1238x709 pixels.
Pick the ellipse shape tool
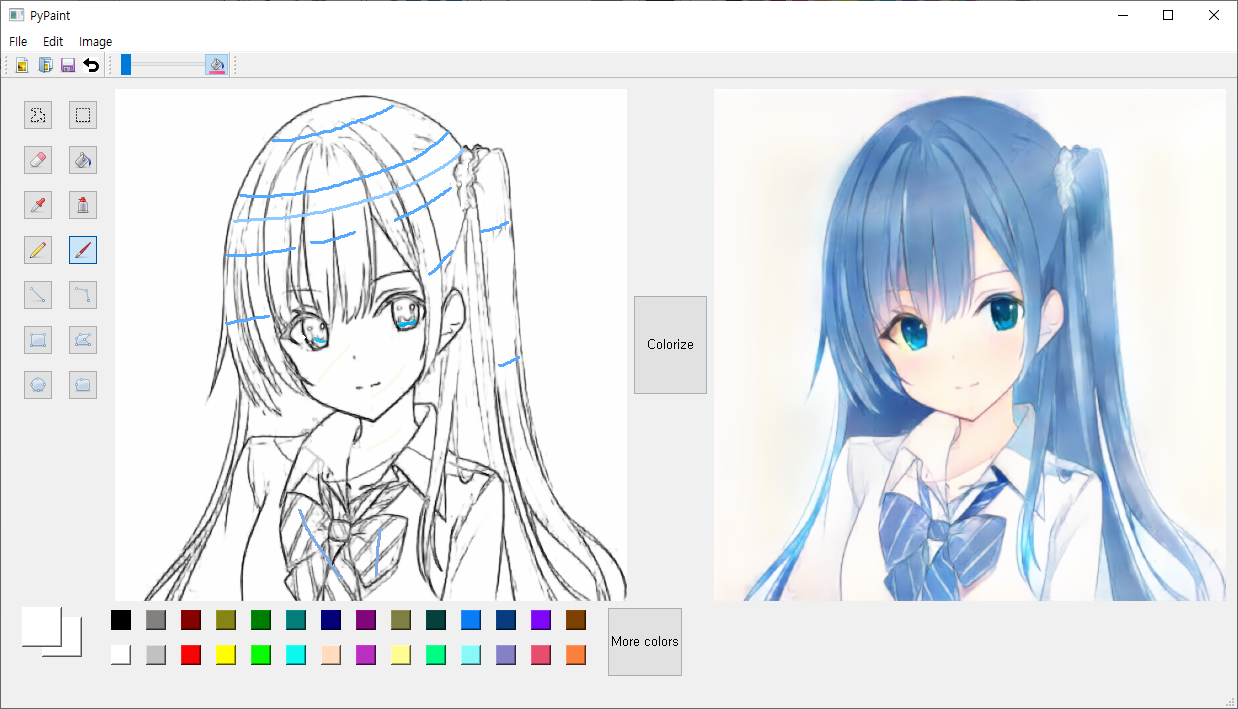(38, 385)
